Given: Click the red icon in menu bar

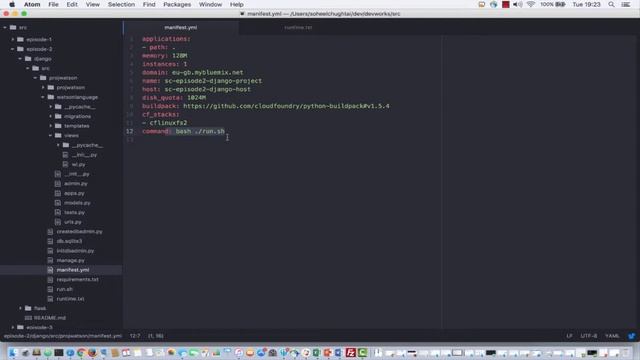Looking at the screenshot, I should click(505, 4).
